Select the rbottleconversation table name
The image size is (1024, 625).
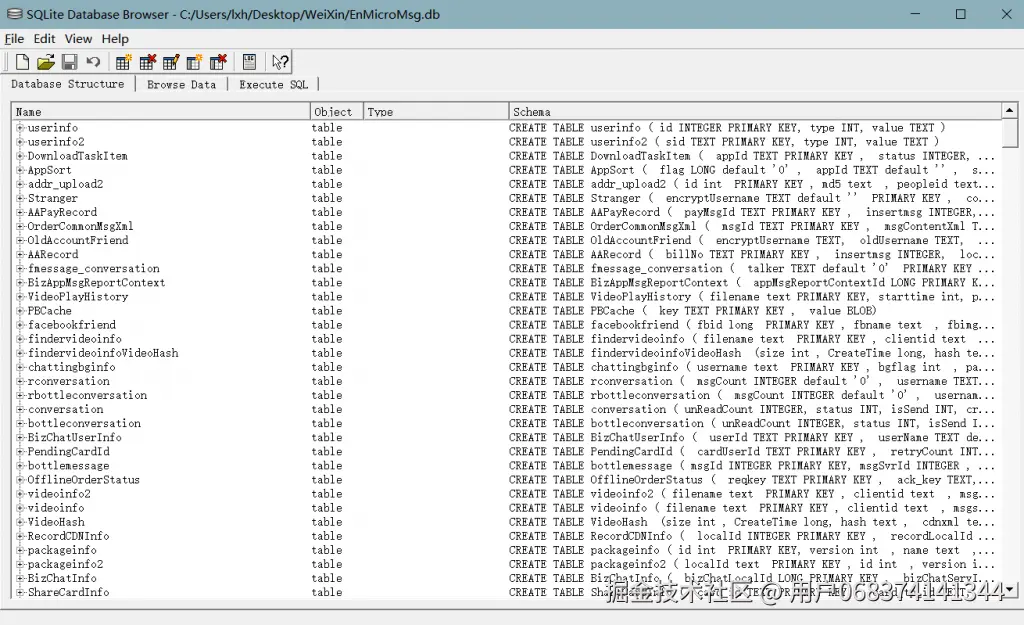point(87,395)
